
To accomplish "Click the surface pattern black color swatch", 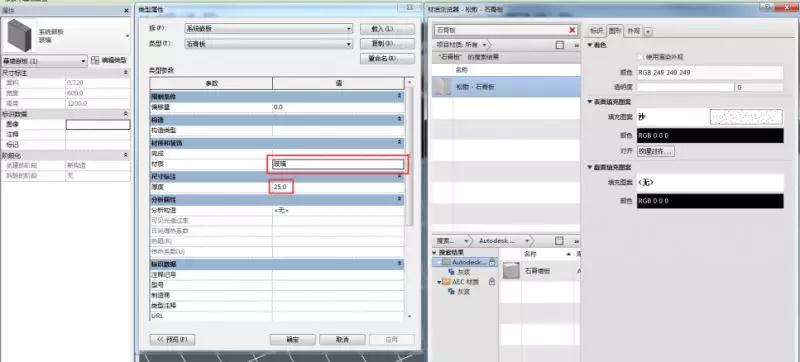I will 710,136.
